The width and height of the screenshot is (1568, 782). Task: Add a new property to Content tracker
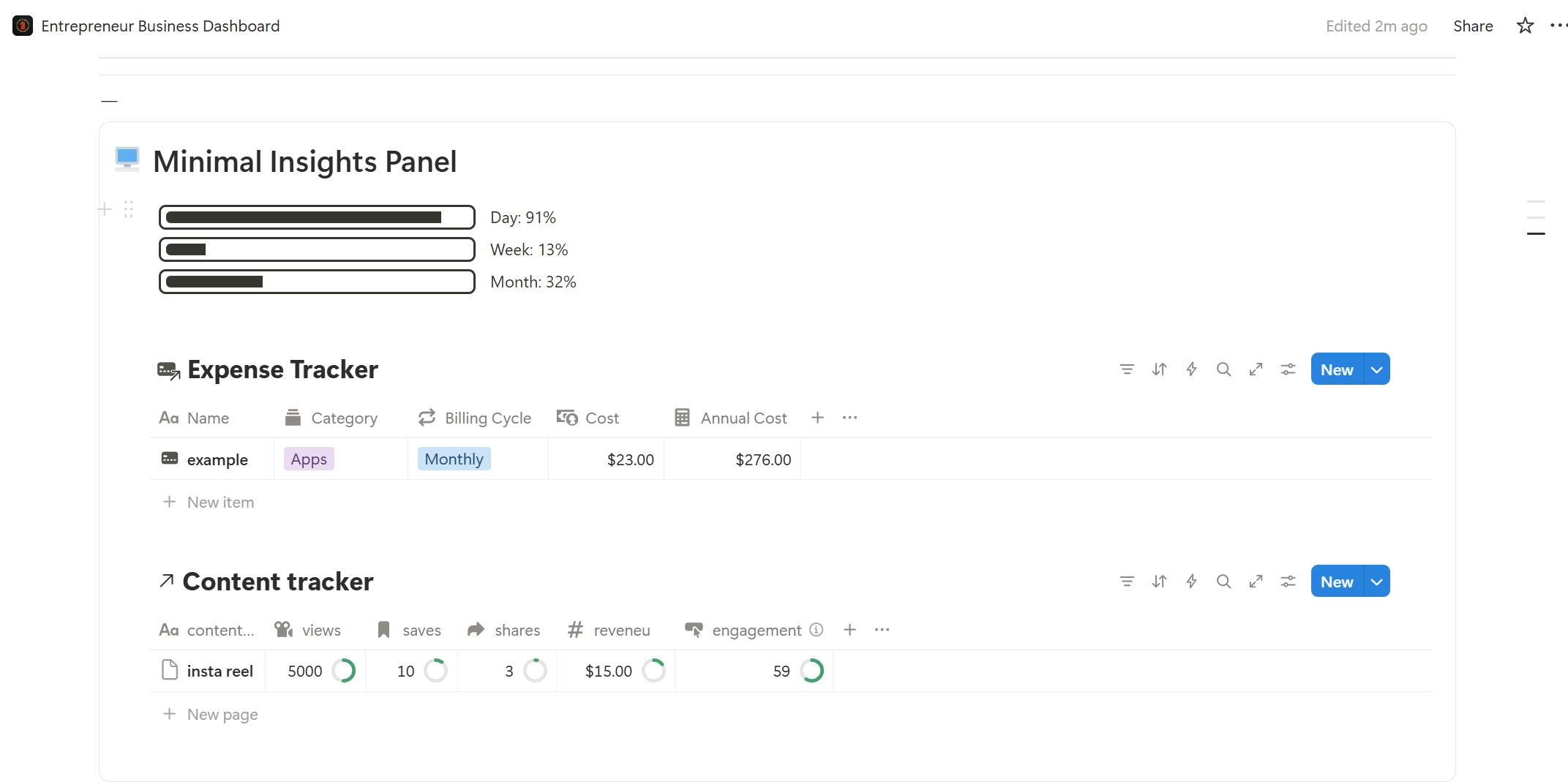[849, 629]
